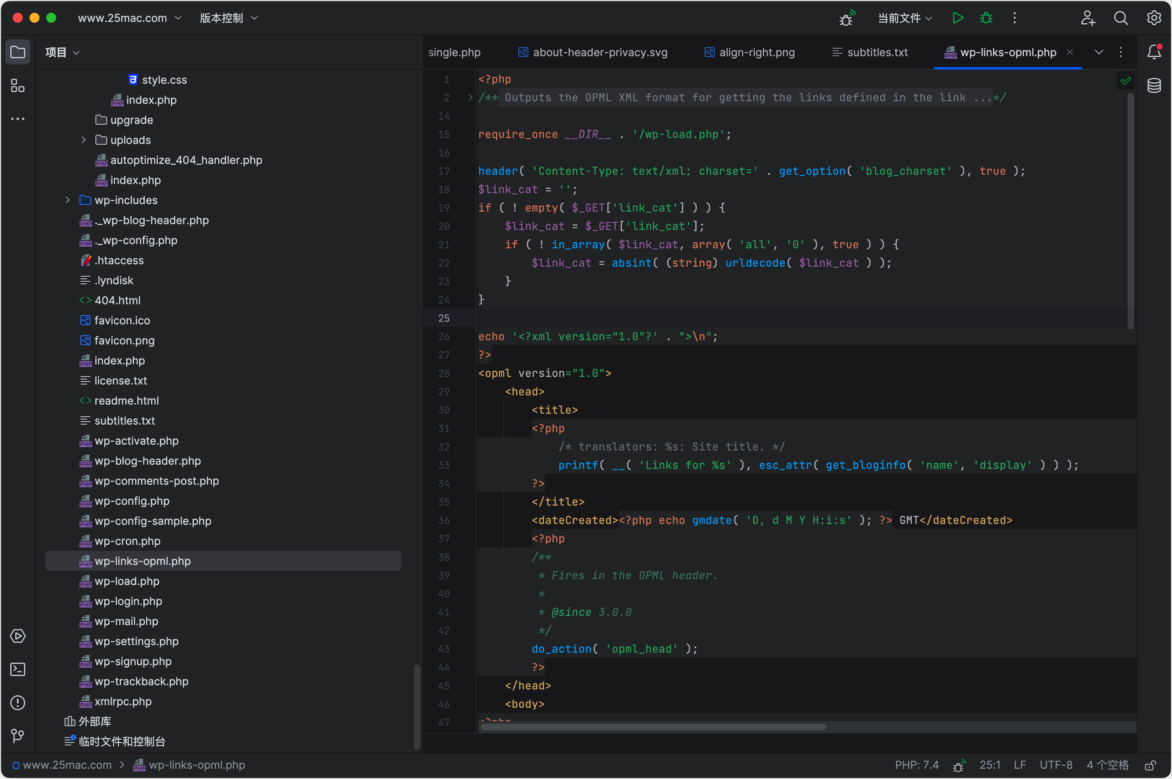Expand the wp-includes folder
1172x779 pixels.
point(67,200)
